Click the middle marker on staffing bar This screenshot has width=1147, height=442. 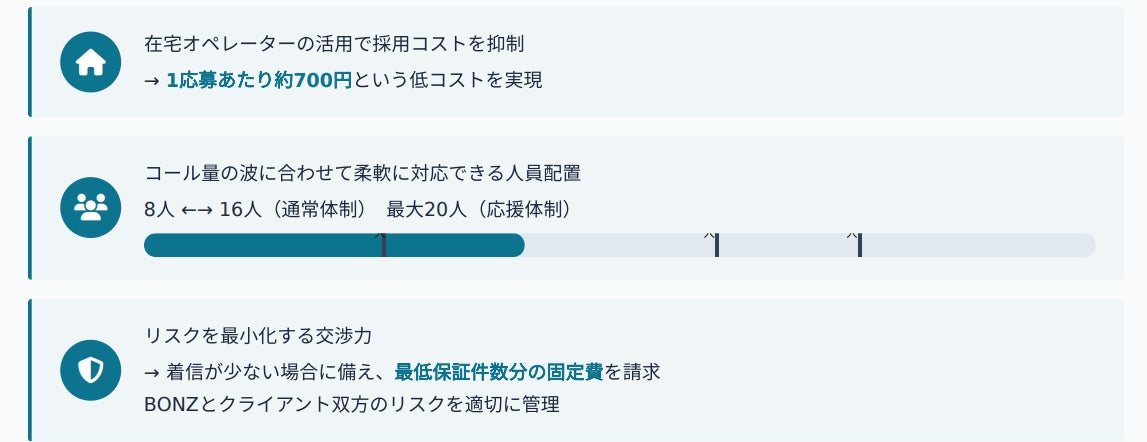coord(717,245)
